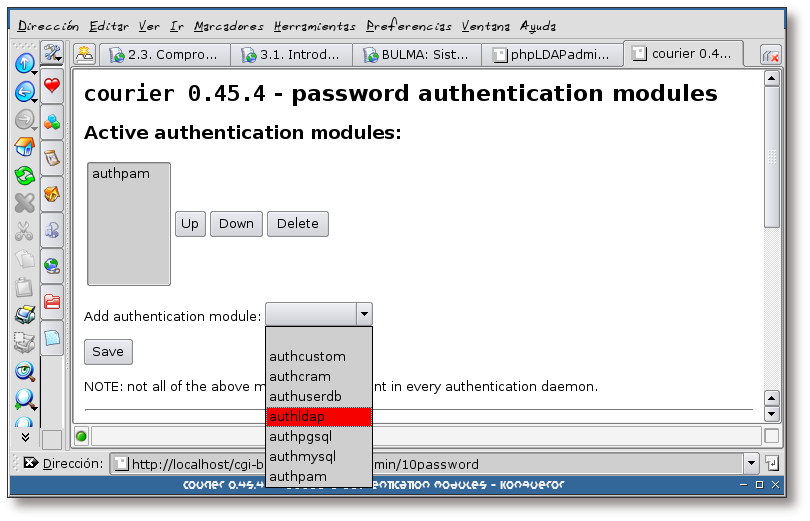
Task: Select authpam in active modules list
Action: [x=121, y=174]
